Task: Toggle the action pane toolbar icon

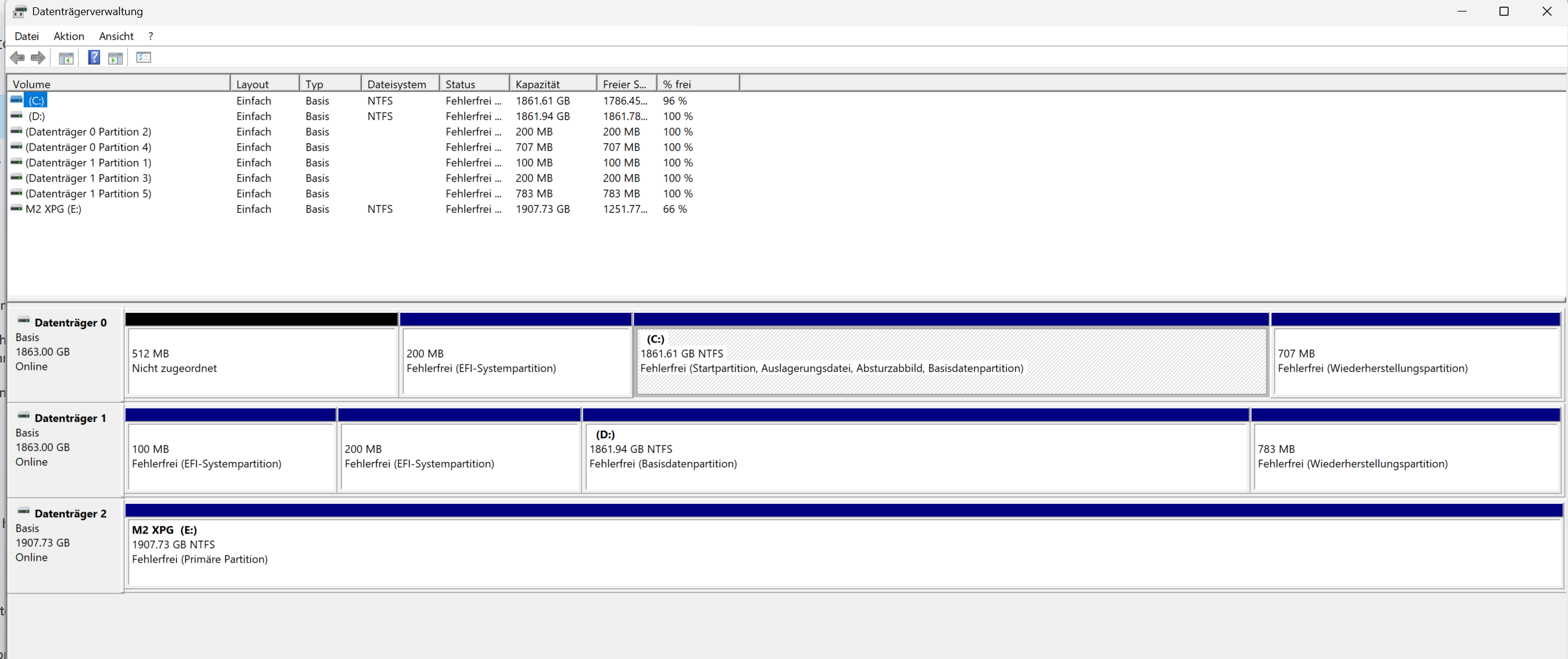Action: [115, 58]
